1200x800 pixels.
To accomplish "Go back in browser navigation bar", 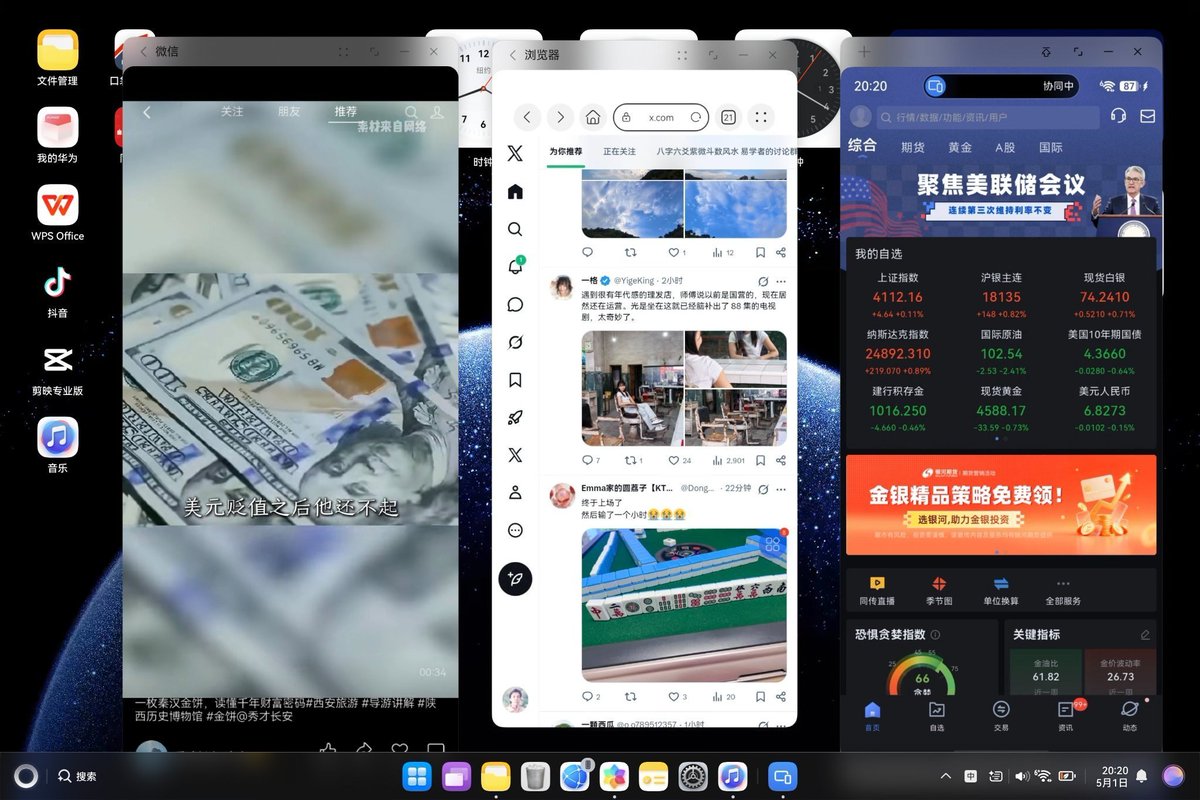I will pos(527,117).
